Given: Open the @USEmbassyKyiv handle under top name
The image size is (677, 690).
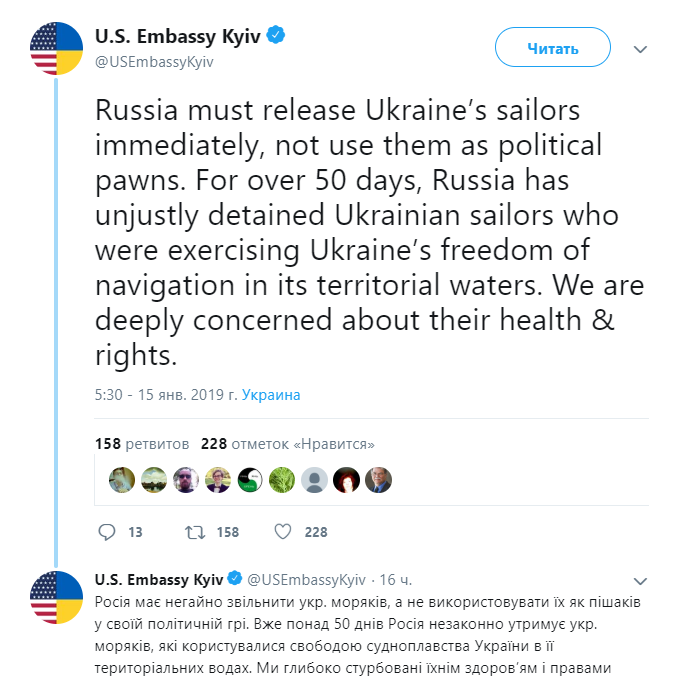Looking at the screenshot, I should point(154,61).
